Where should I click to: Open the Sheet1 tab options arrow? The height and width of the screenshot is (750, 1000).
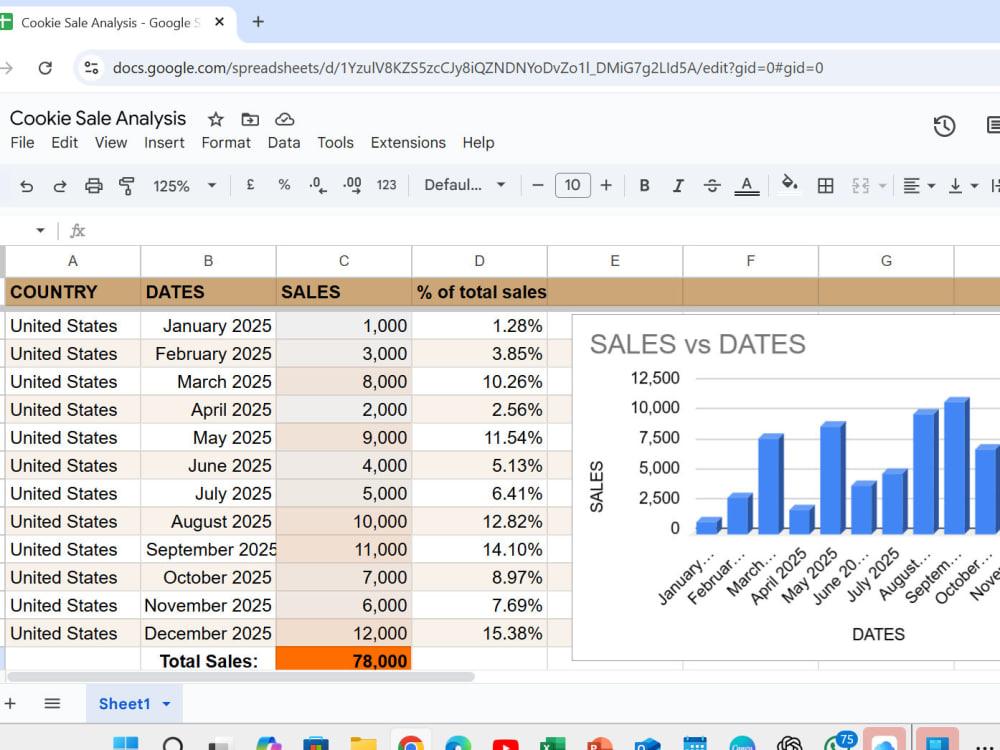pos(166,704)
